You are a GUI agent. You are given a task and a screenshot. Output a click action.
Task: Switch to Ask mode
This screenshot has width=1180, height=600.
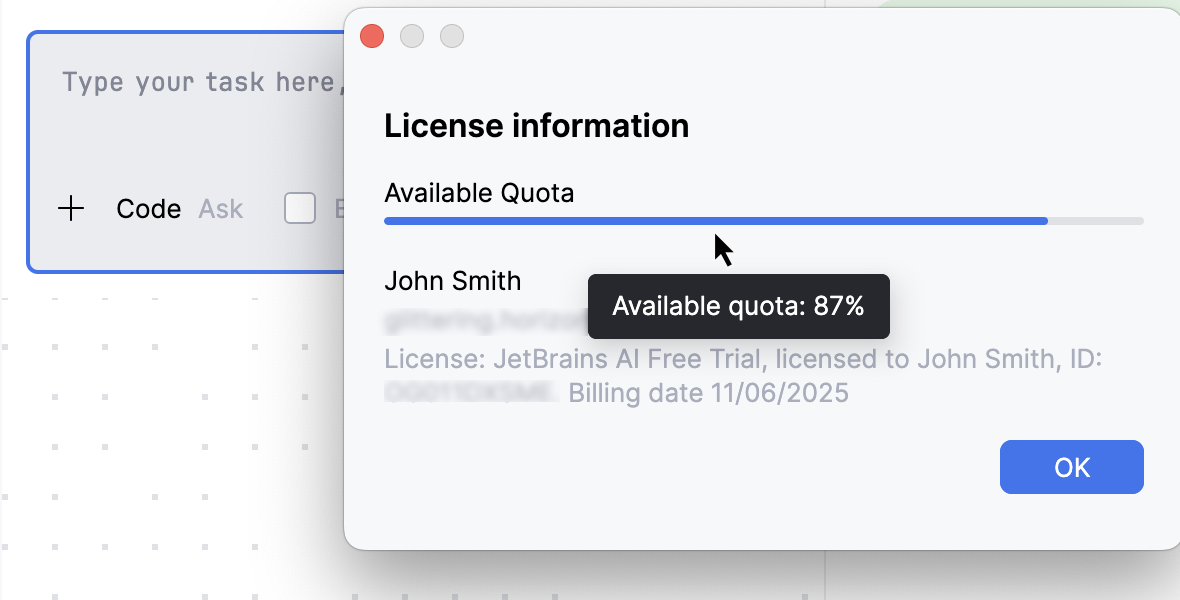221,209
